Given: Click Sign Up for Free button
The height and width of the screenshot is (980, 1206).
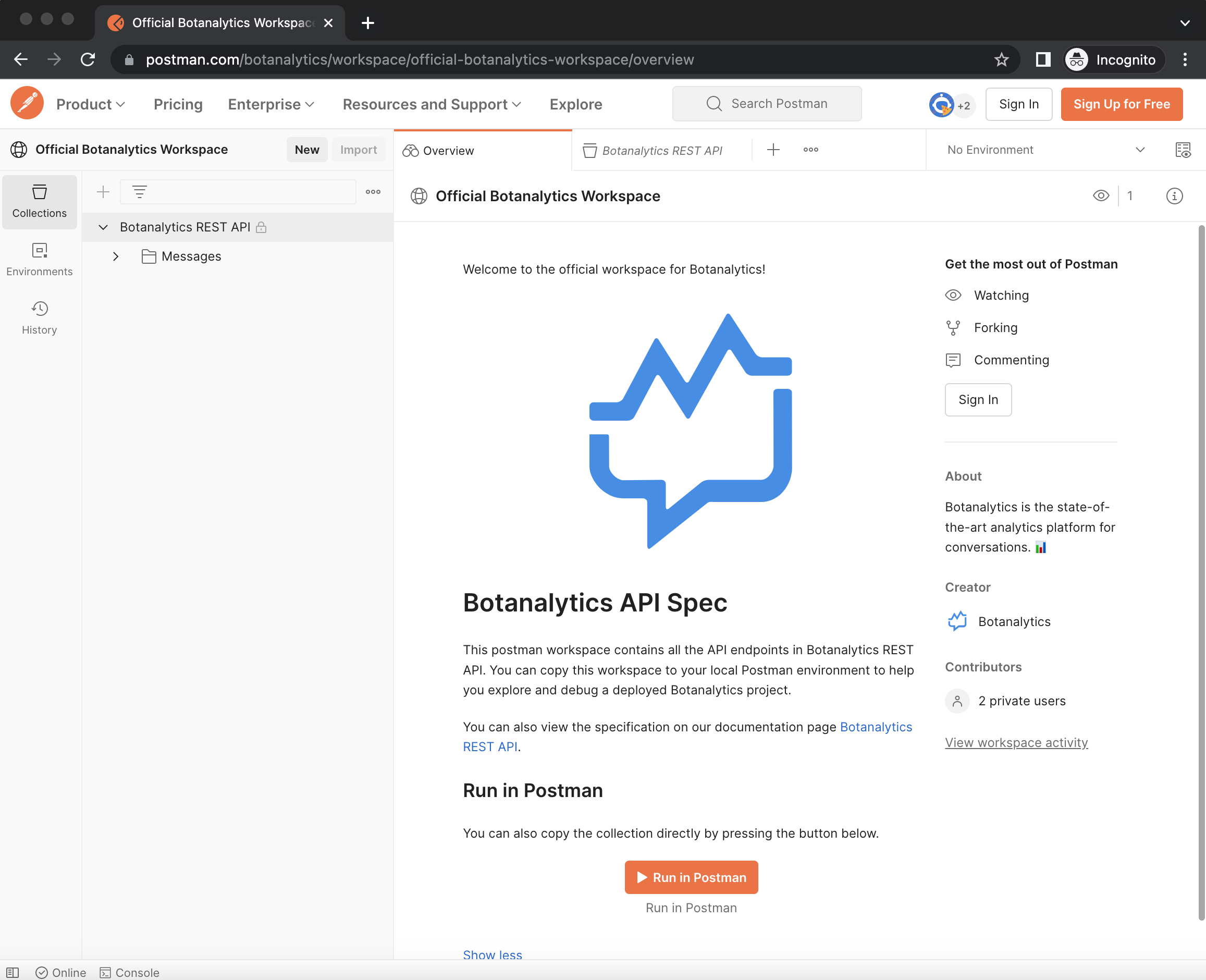Looking at the screenshot, I should [1122, 104].
